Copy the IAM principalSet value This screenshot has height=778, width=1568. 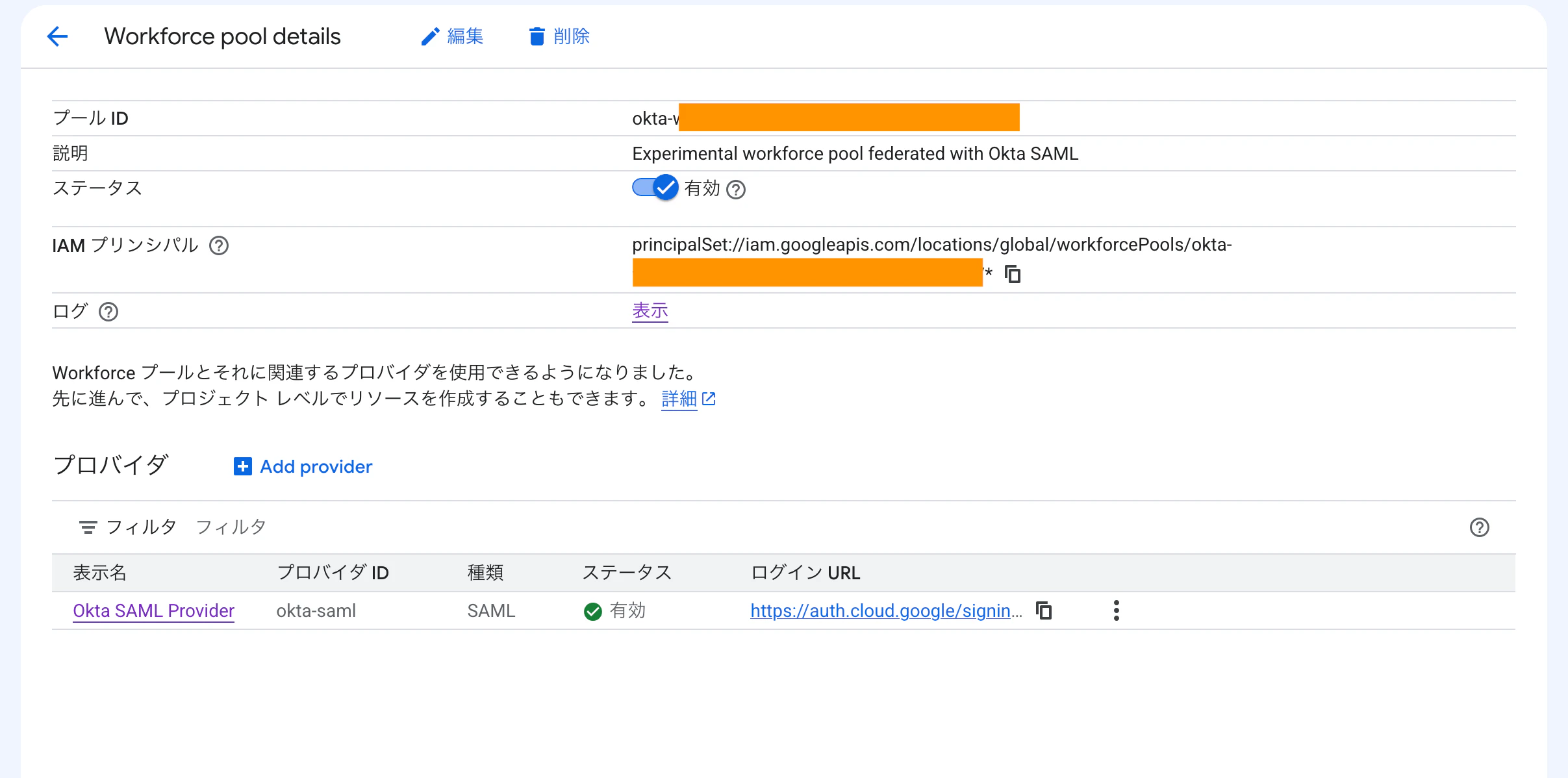(x=1013, y=274)
